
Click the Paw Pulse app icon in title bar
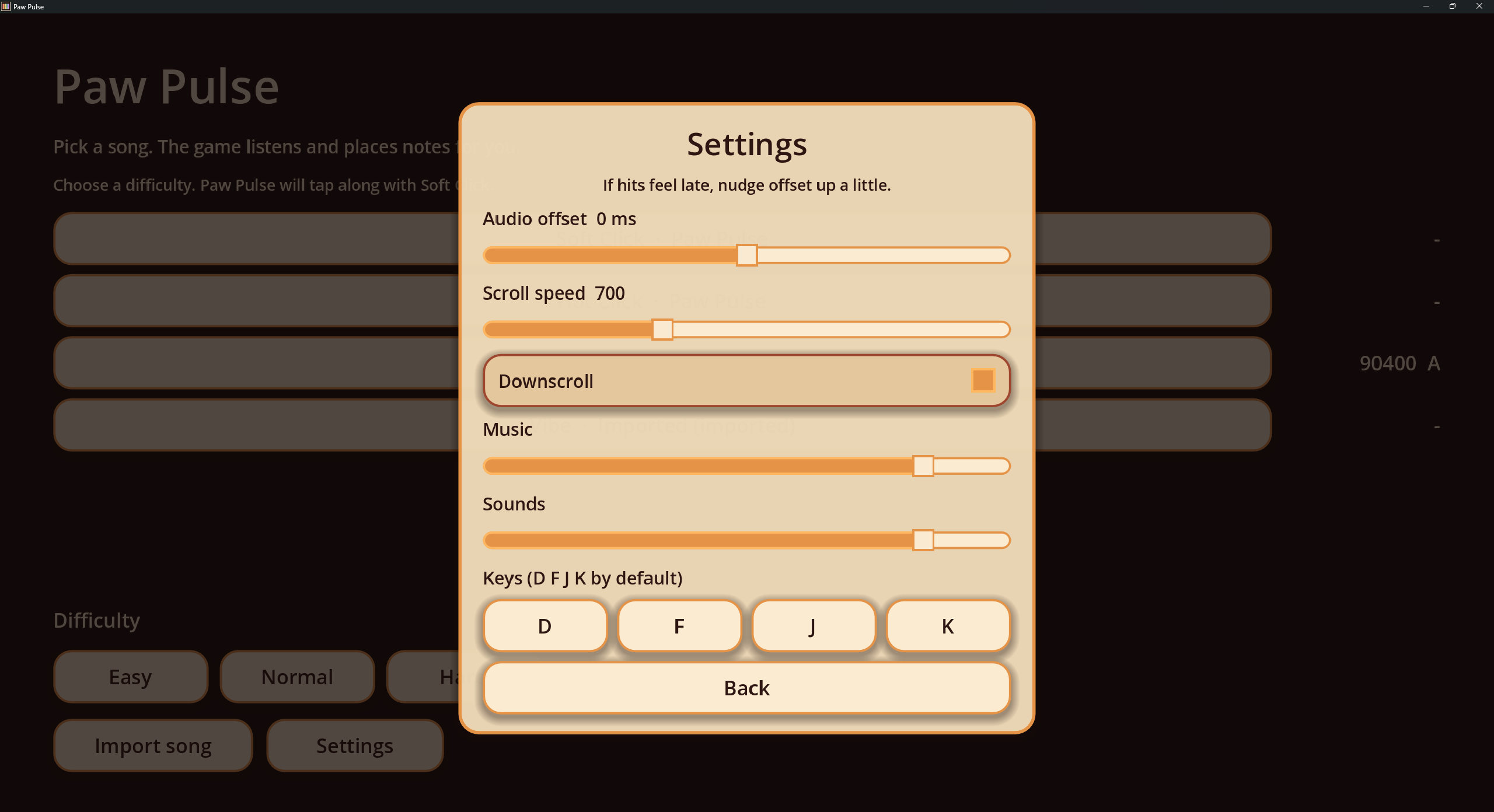coord(6,6)
